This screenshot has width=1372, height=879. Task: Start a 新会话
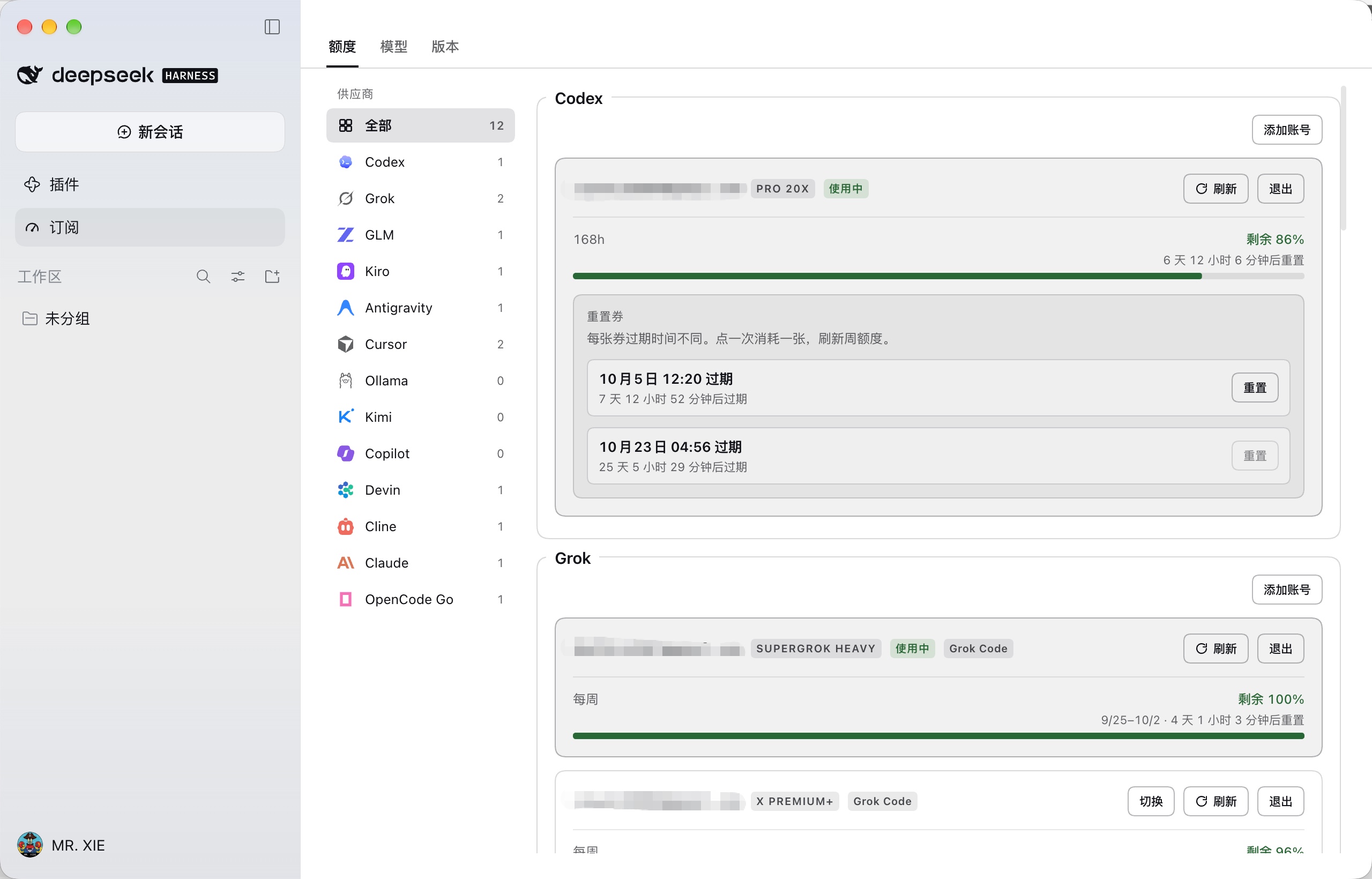(x=150, y=132)
